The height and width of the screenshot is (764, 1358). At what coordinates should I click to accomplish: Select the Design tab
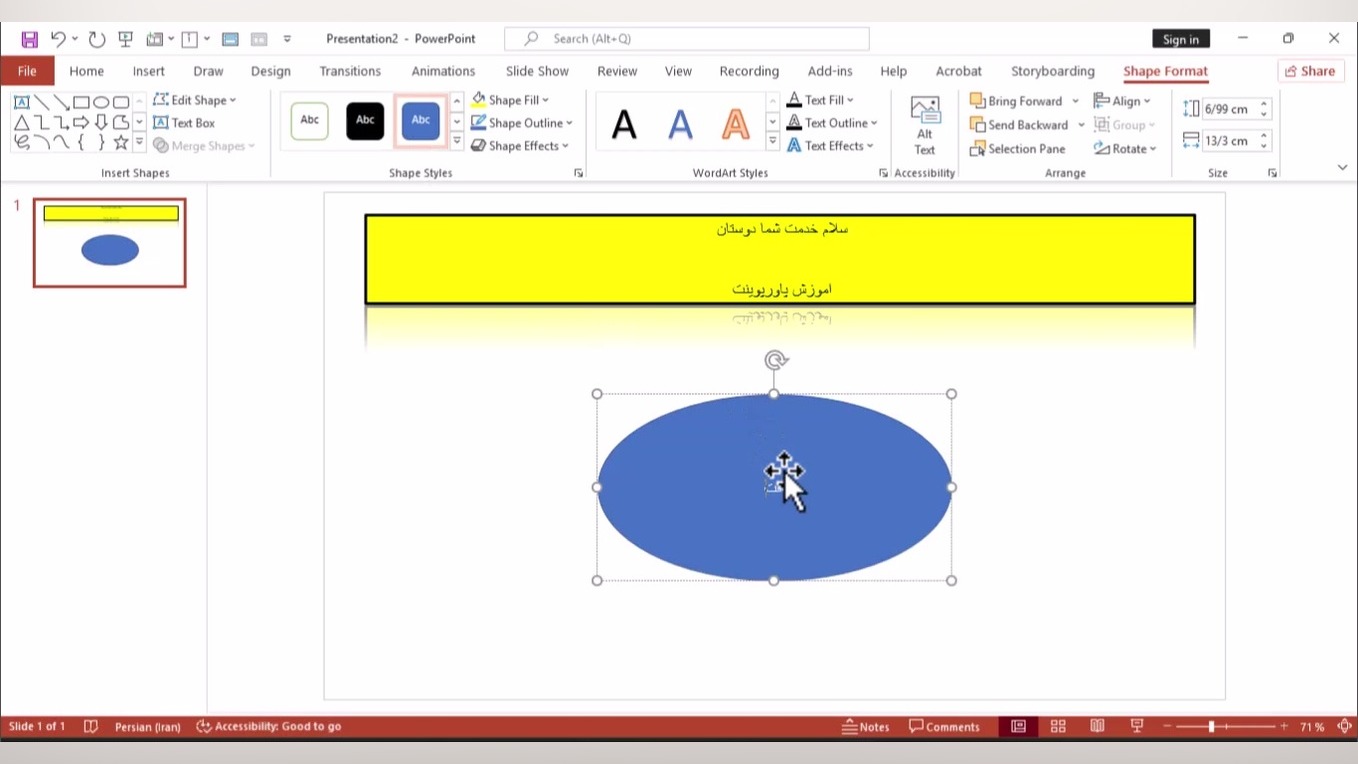tap(271, 71)
